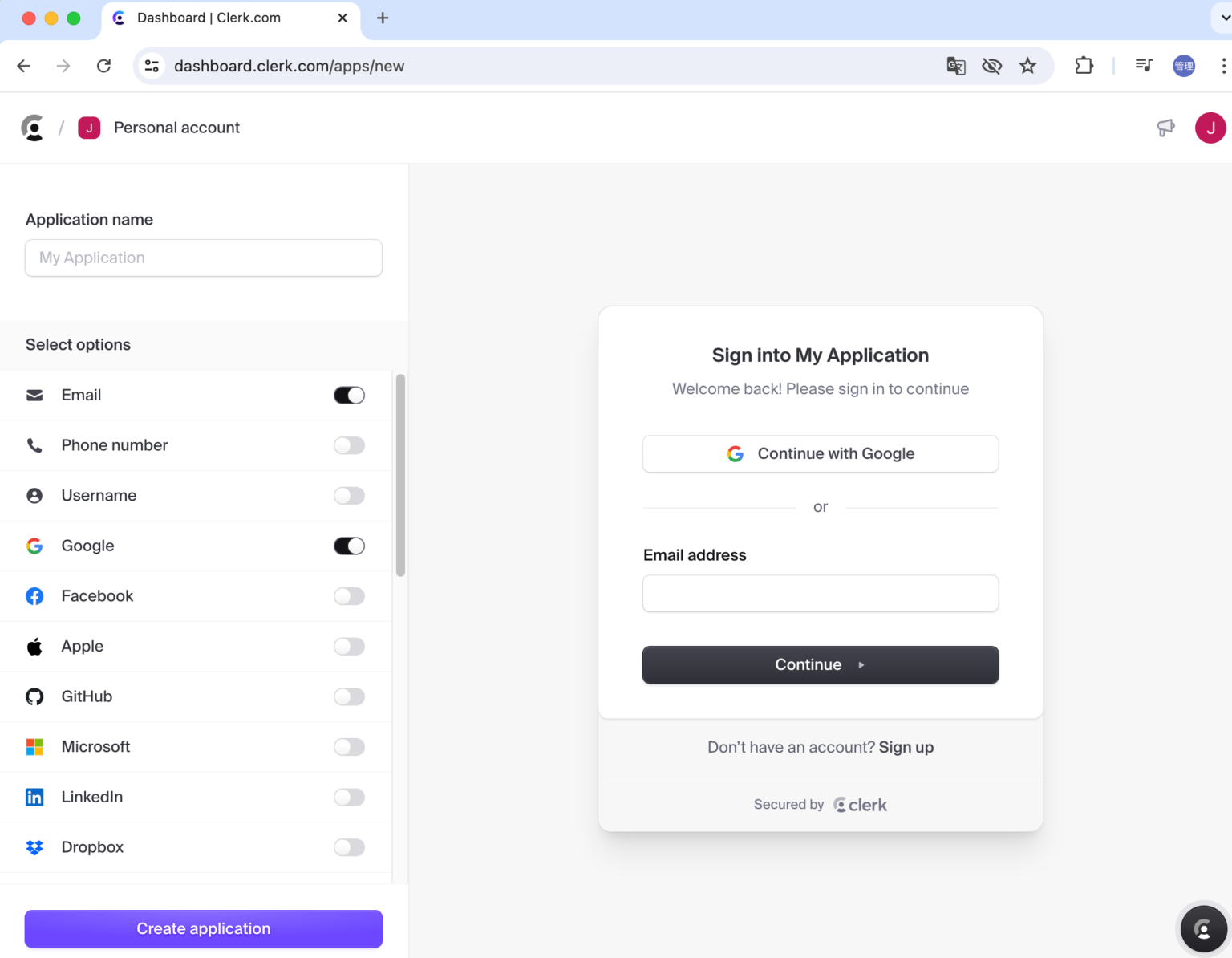Open the media control icon in toolbar

pos(1144,66)
